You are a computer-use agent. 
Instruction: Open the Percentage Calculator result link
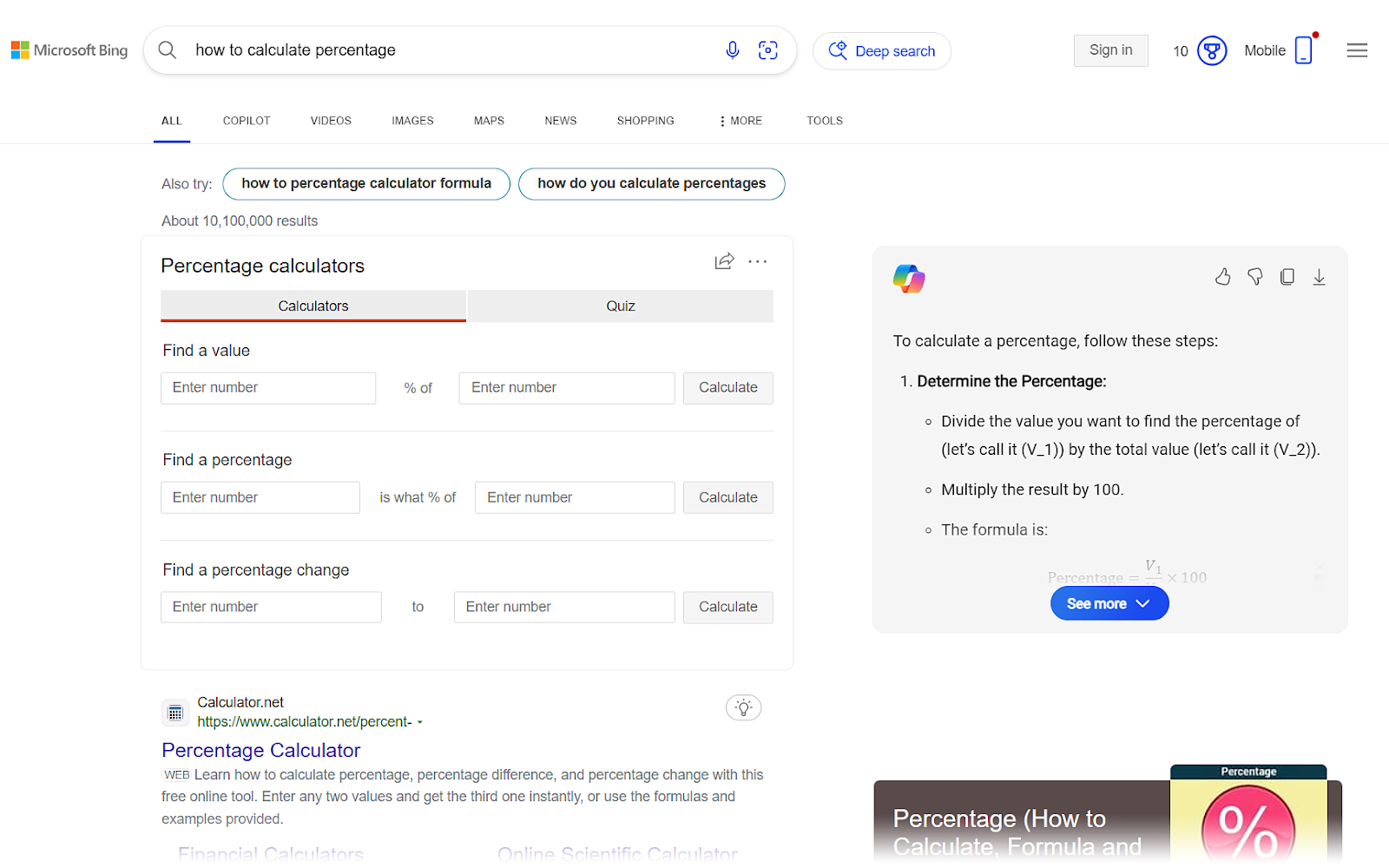(260, 750)
